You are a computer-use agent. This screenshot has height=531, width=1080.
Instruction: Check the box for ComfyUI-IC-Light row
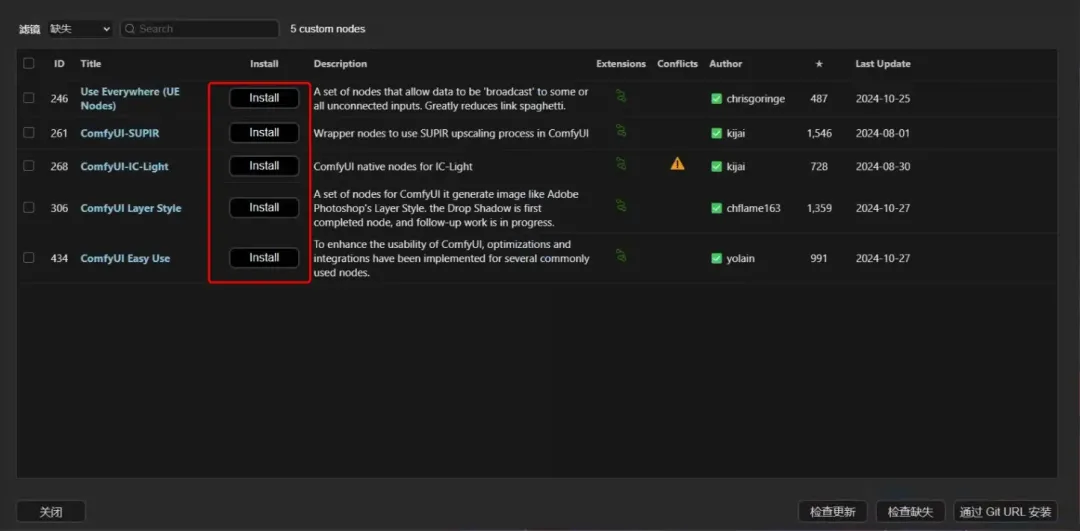point(28,166)
